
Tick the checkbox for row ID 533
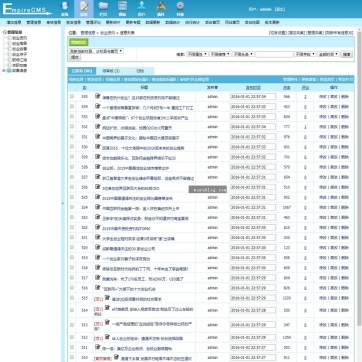click(x=72, y=116)
